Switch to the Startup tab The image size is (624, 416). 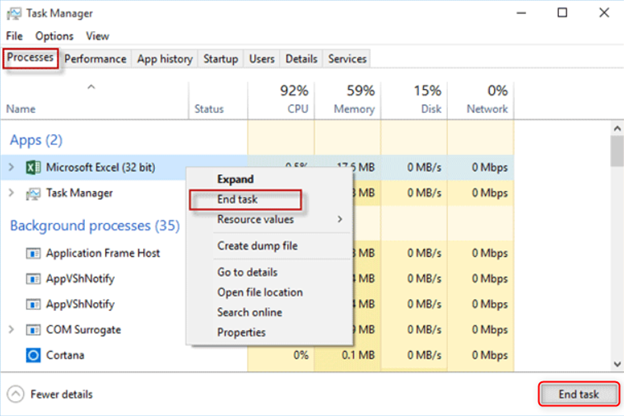click(221, 59)
